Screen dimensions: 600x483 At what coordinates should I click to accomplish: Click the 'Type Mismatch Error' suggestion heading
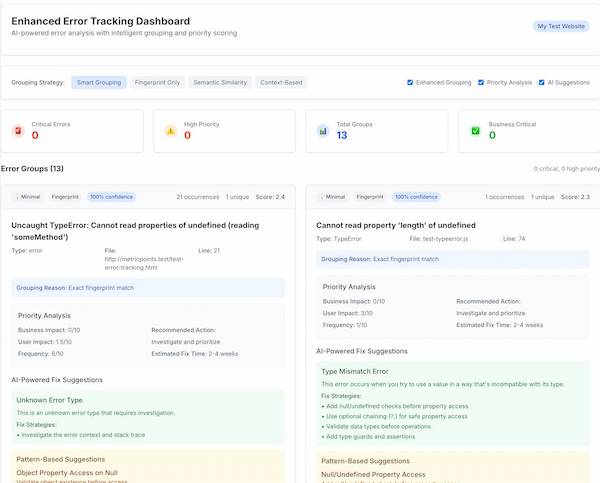click(355, 371)
